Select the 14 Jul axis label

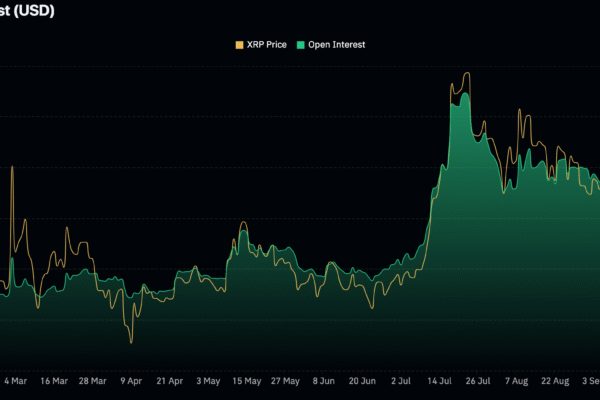coord(440,381)
